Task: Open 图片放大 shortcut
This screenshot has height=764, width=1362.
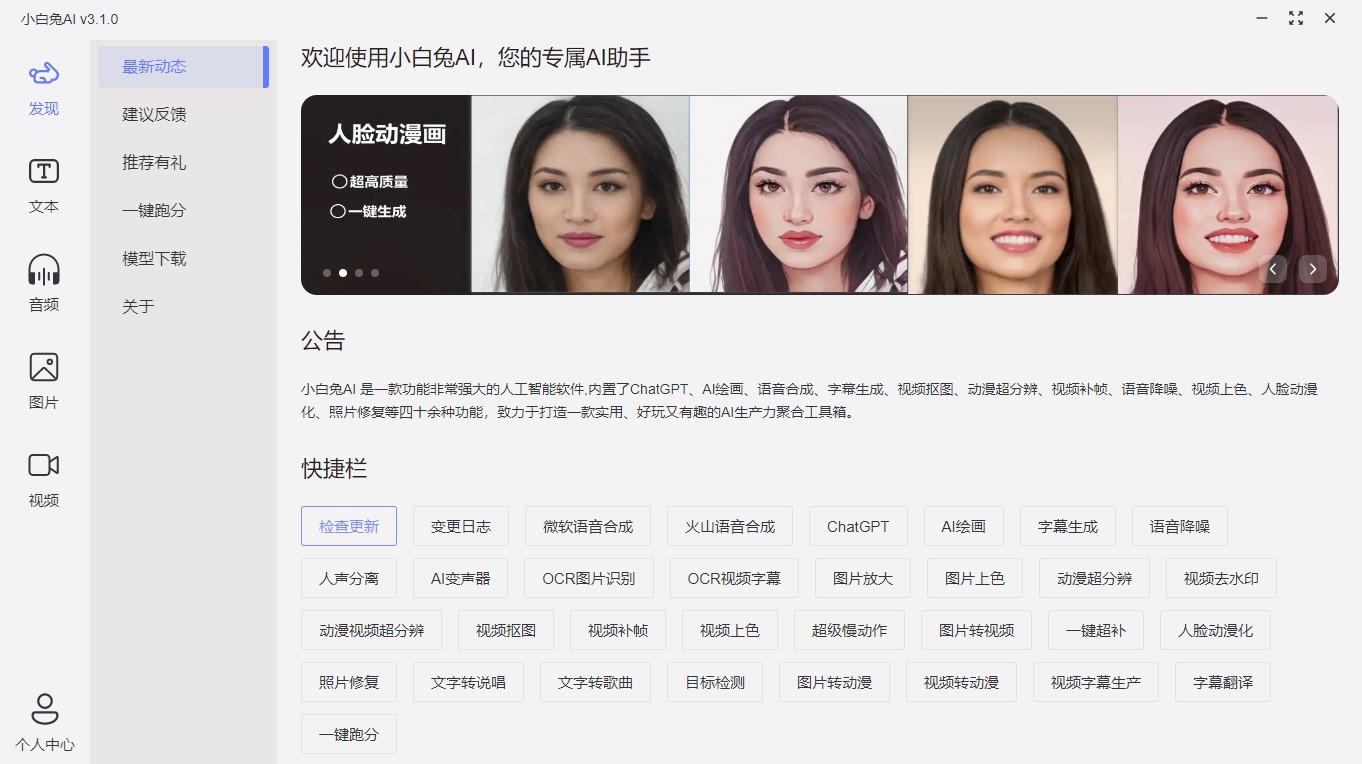Action: click(x=863, y=578)
